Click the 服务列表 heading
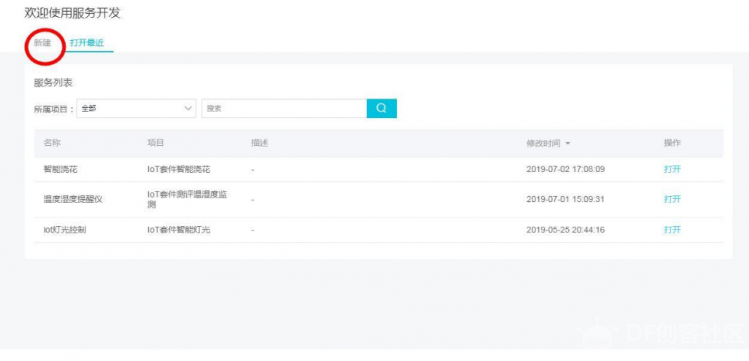The width and height of the screenshot is (749, 361). pos(53,83)
